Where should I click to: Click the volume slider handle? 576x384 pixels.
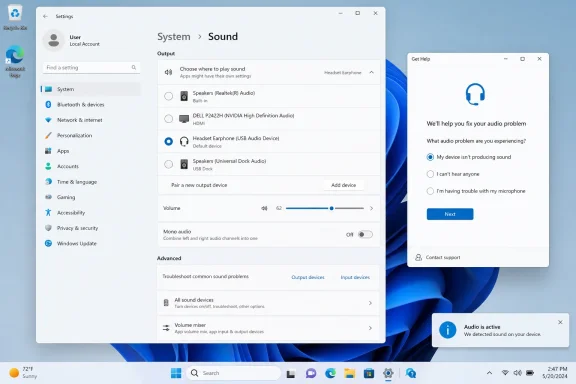[332, 208]
